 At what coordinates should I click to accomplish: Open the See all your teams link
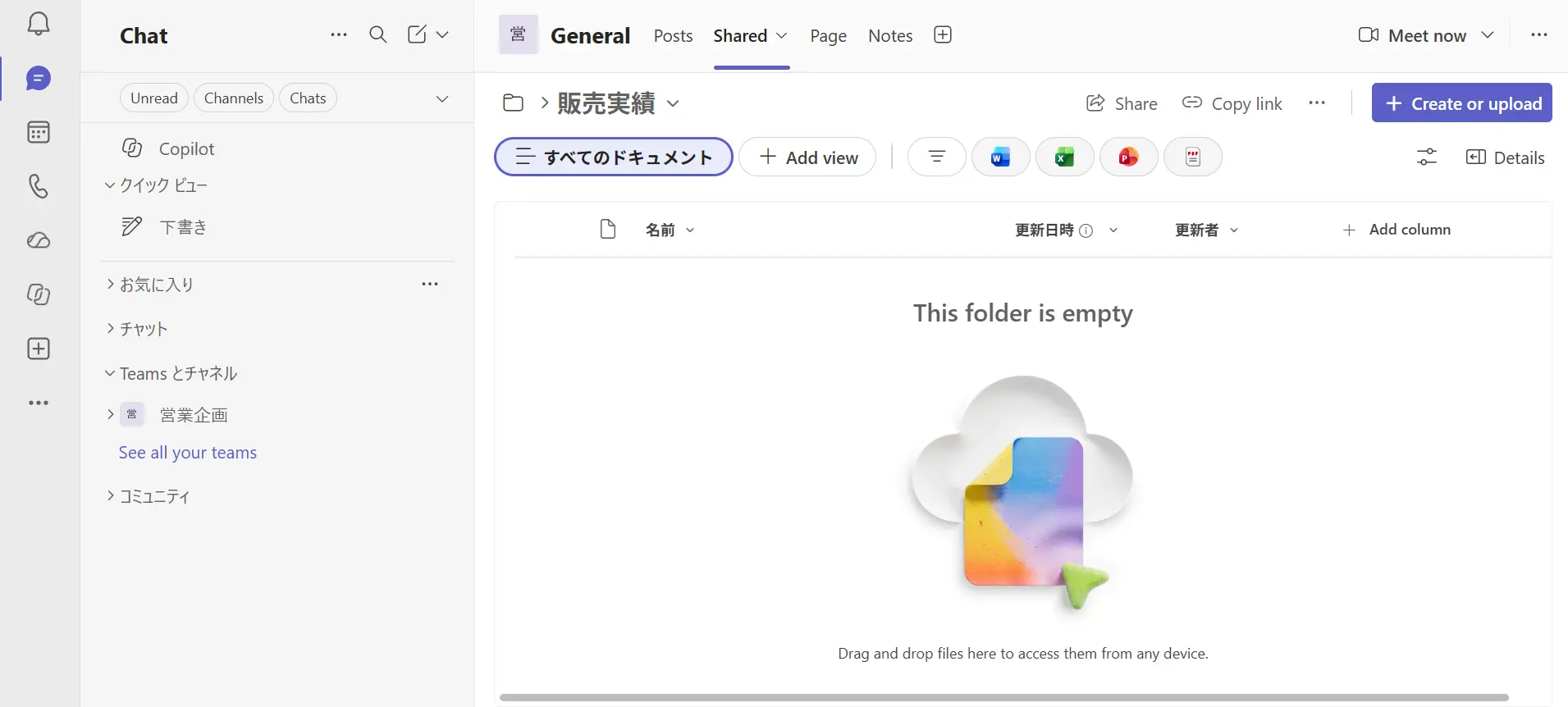point(188,453)
